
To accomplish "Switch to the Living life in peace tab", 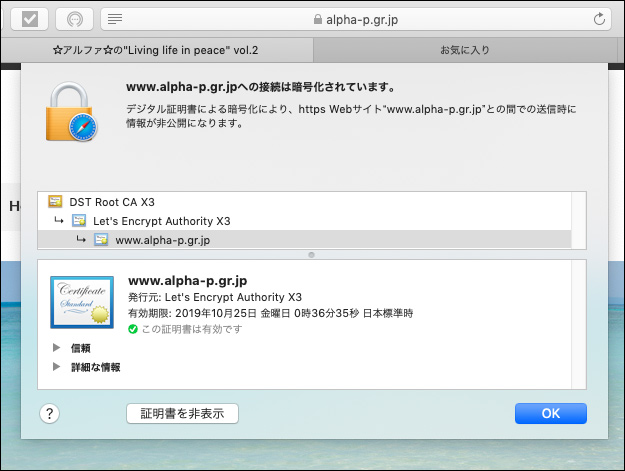I will coord(156,50).
